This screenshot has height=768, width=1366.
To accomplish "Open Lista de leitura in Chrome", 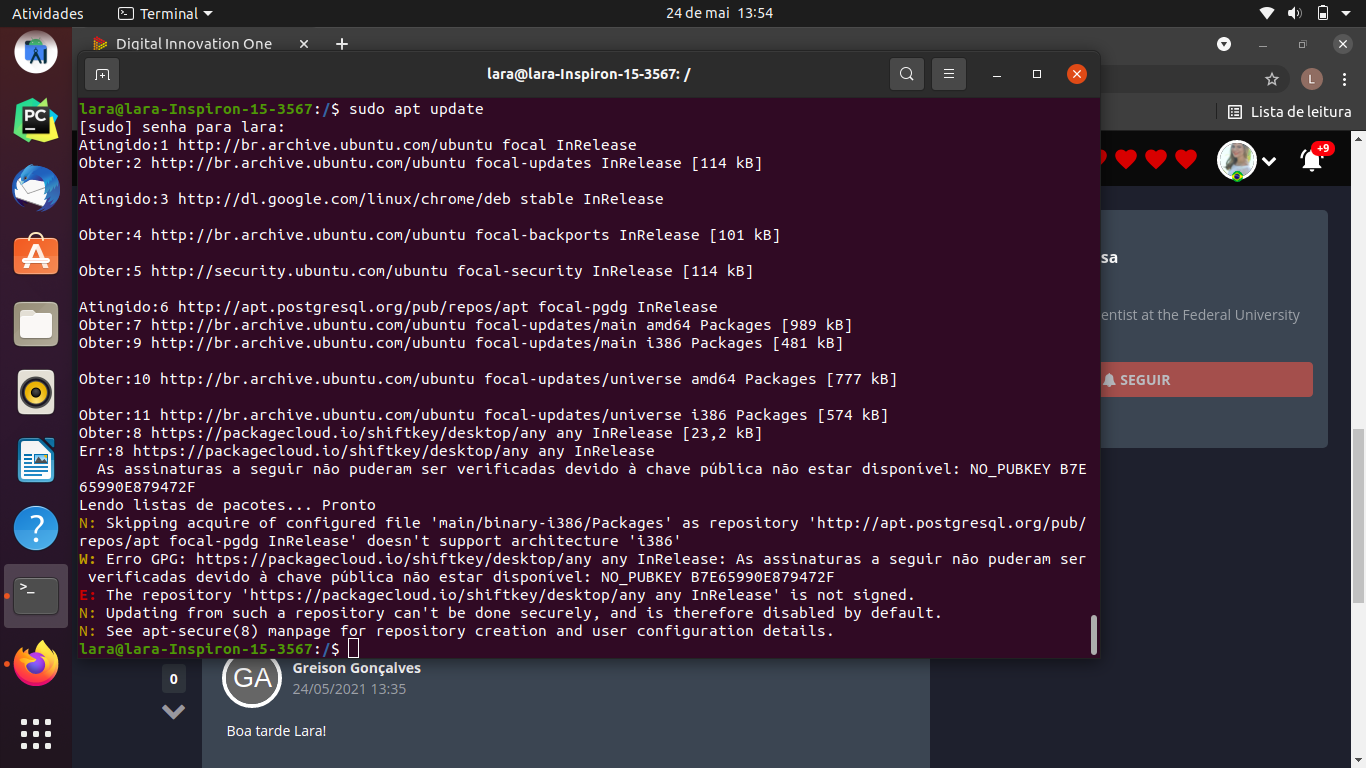I will point(1289,112).
